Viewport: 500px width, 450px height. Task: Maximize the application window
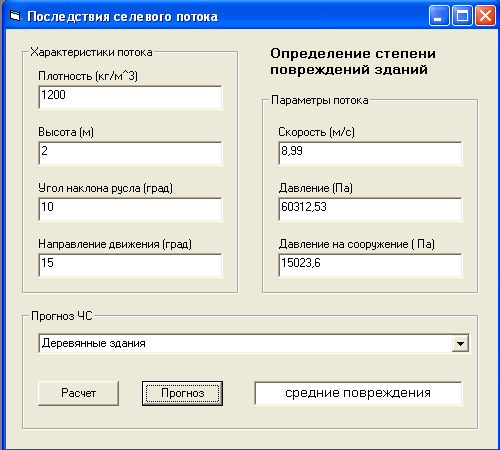462,16
